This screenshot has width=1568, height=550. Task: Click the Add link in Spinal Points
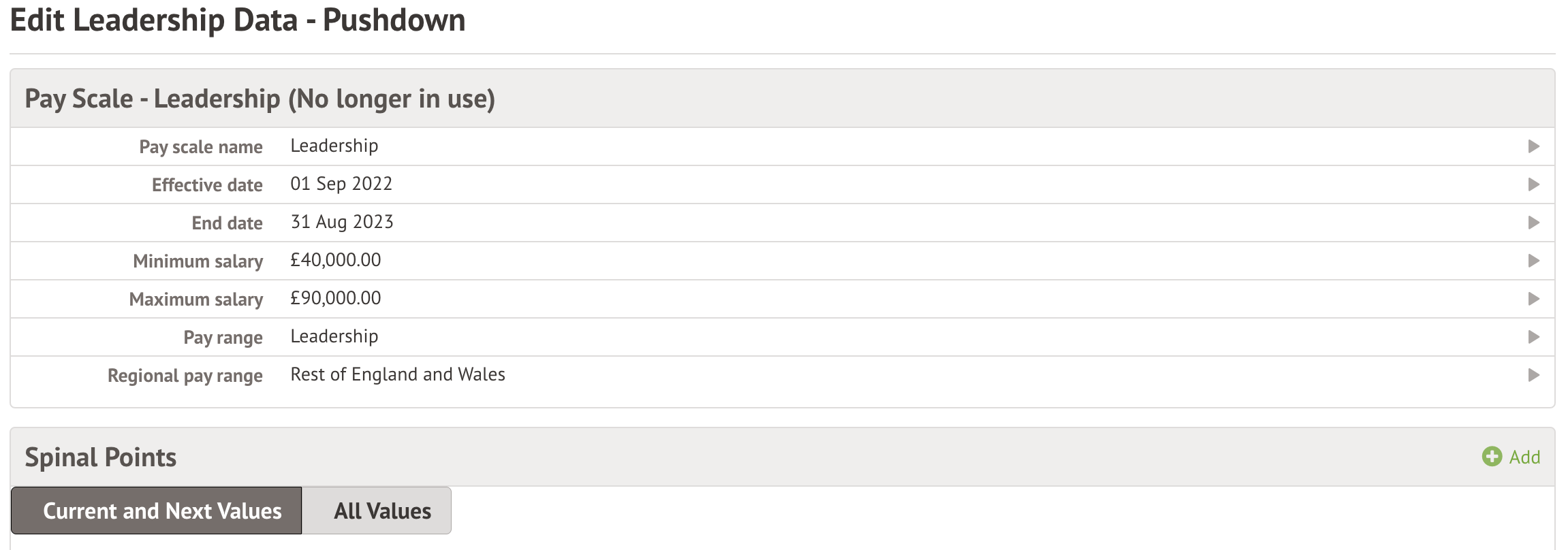[1524, 457]
